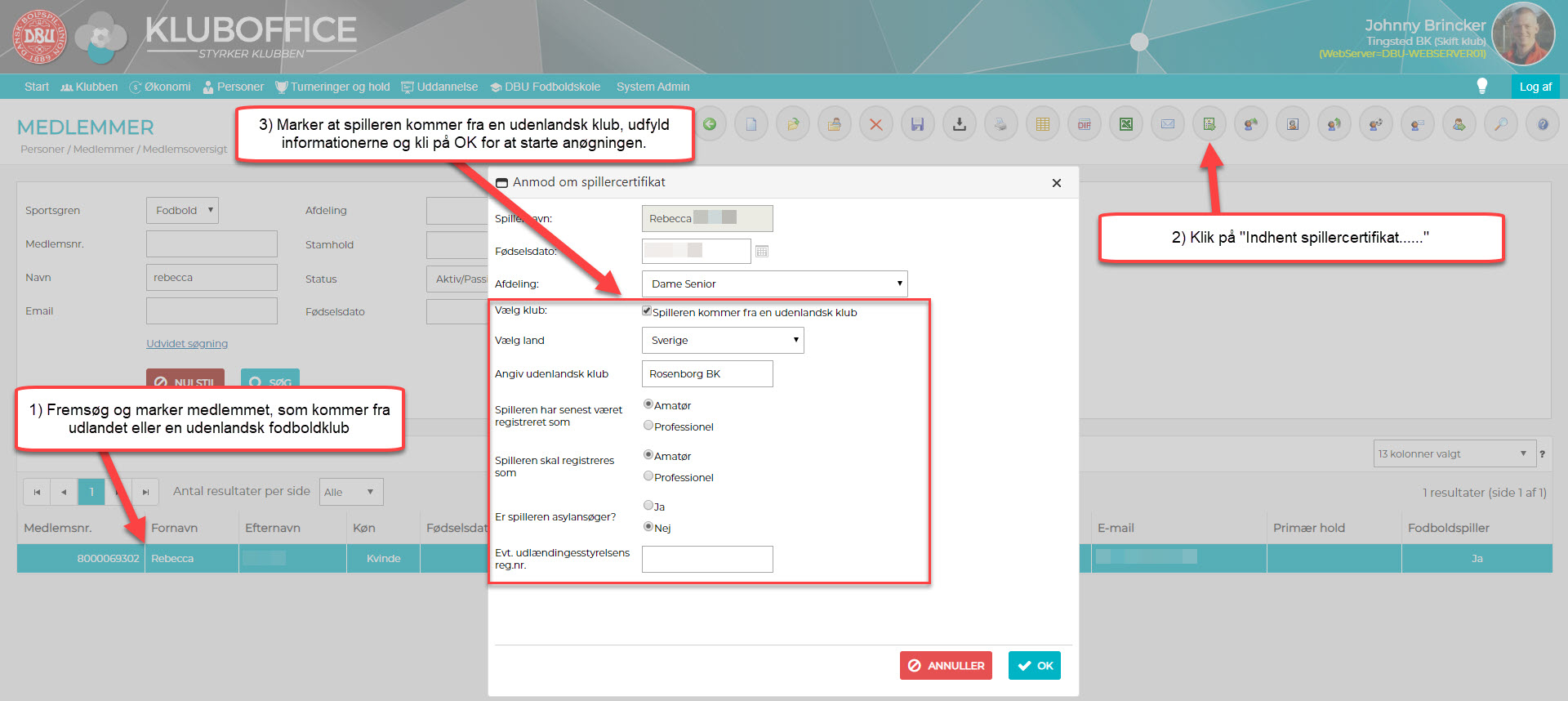Go to first page pagination button
The height and width of the screenshot is (701, 1568).
pos(37,492)
